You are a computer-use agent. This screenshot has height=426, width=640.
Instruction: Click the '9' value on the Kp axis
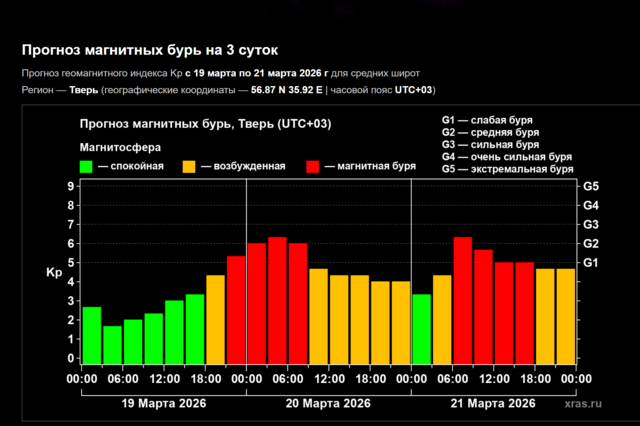(71, 186)
